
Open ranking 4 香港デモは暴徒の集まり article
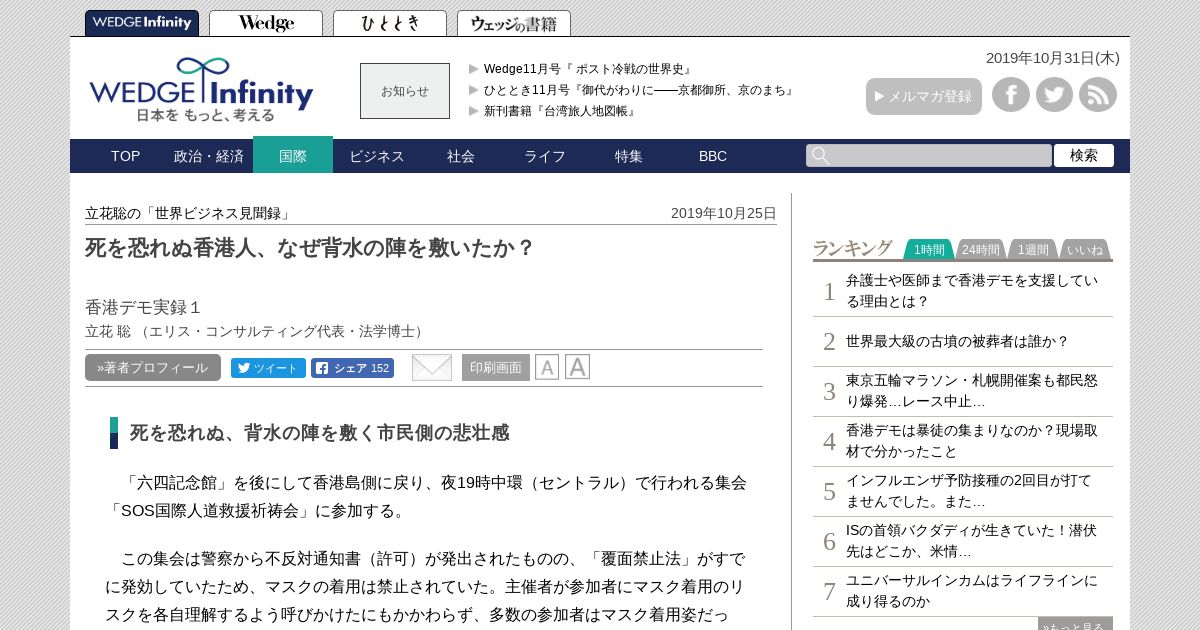pyautogui.click(x=972, y=441)
